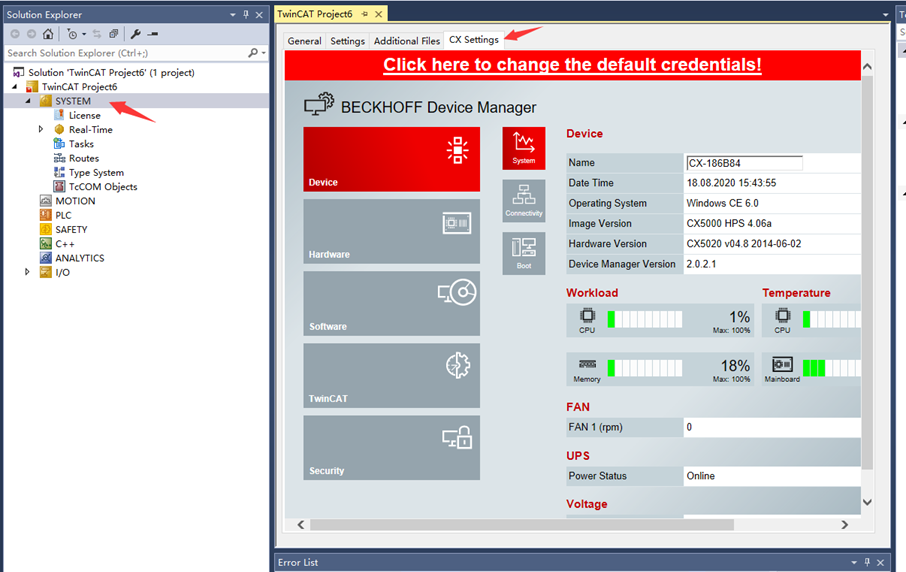The image size is (906, 572).
Task: Click the Sync with Active Document icon
Action: (97, 34)
